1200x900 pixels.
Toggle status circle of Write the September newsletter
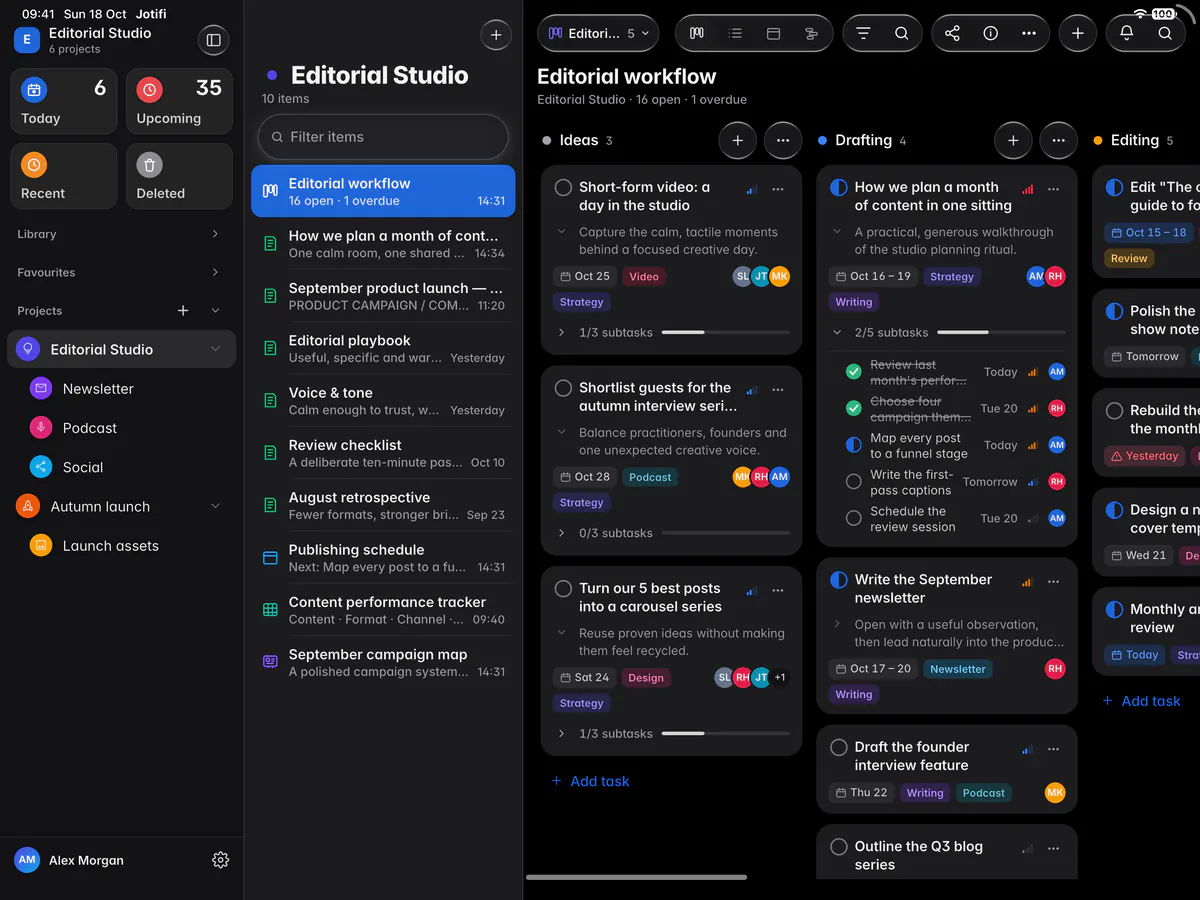click(x=839, y=580)
